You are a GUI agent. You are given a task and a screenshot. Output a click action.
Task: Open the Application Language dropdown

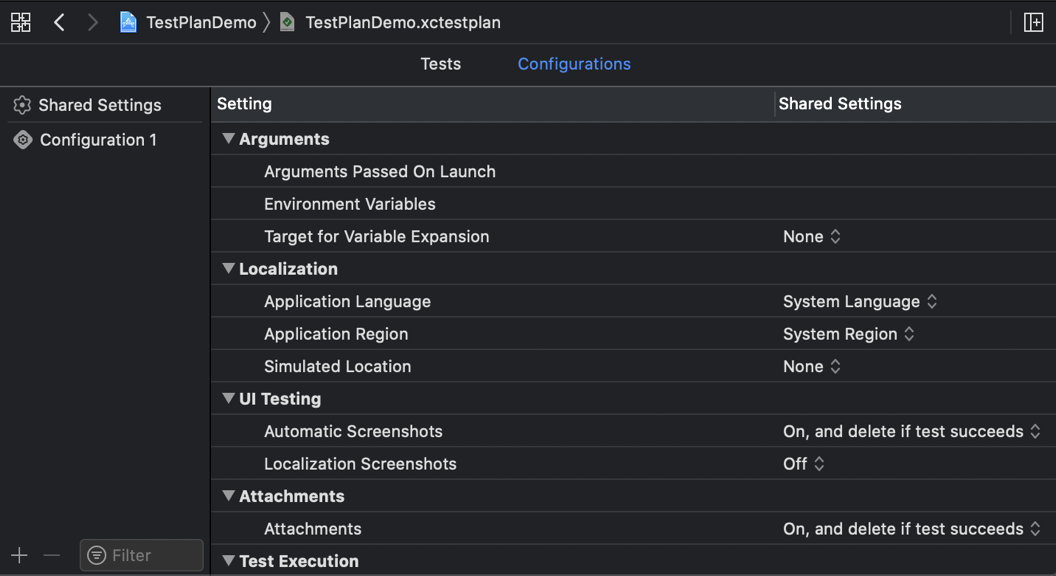click(x=860, y=301)
